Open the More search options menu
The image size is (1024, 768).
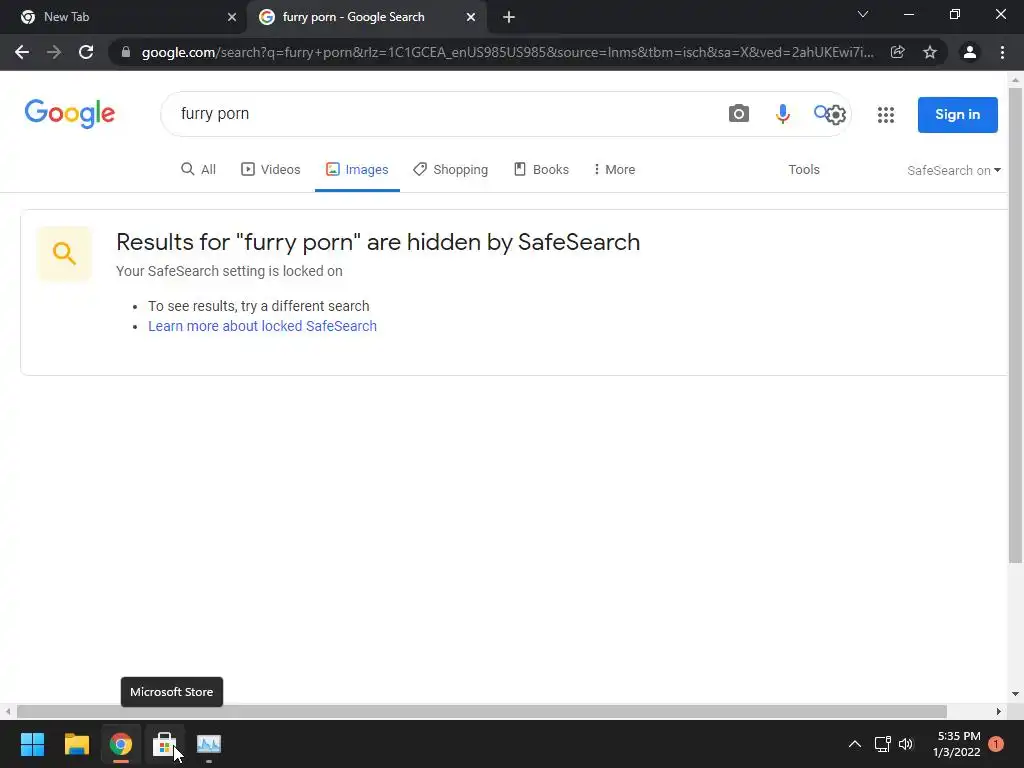tap(614, 170)
